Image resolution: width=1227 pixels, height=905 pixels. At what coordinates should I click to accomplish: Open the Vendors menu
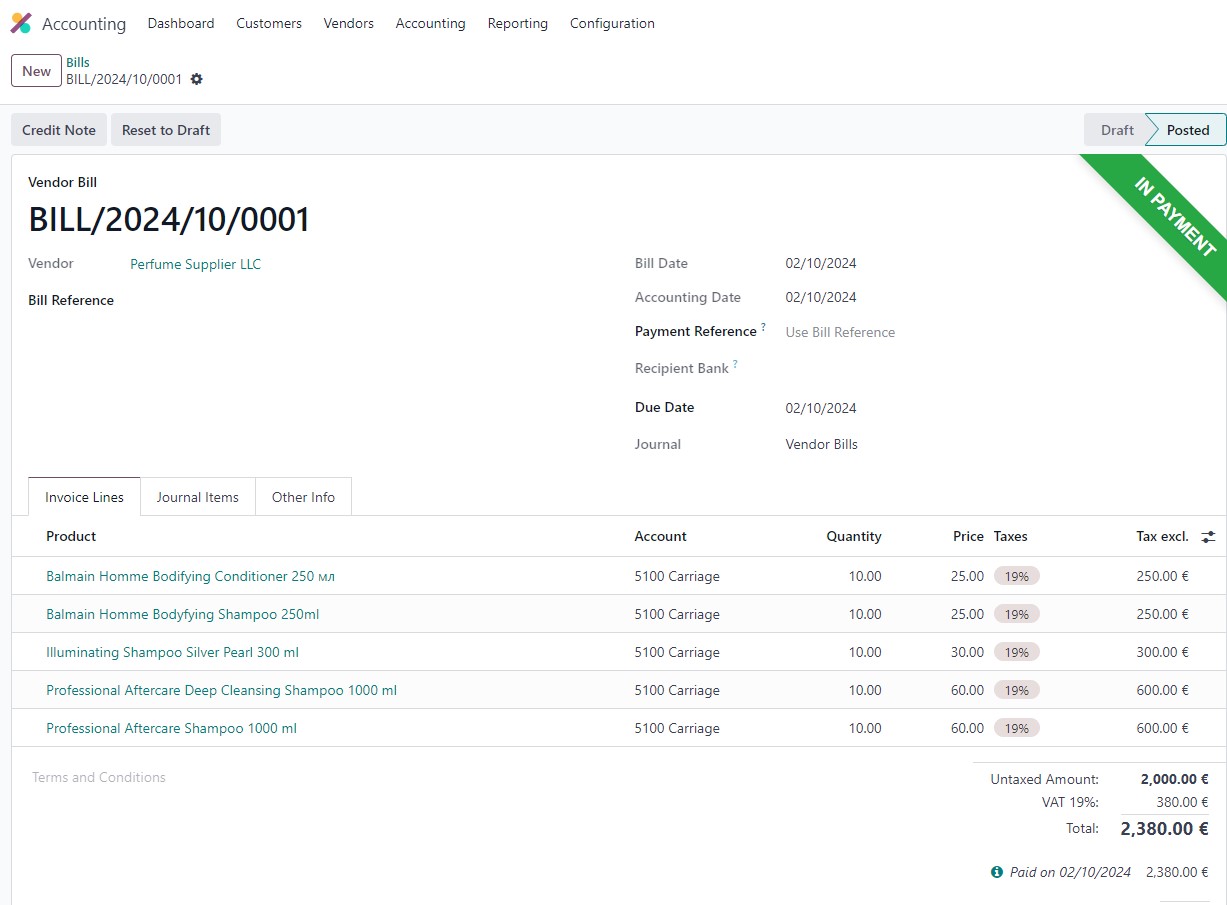tap(348, 23)
